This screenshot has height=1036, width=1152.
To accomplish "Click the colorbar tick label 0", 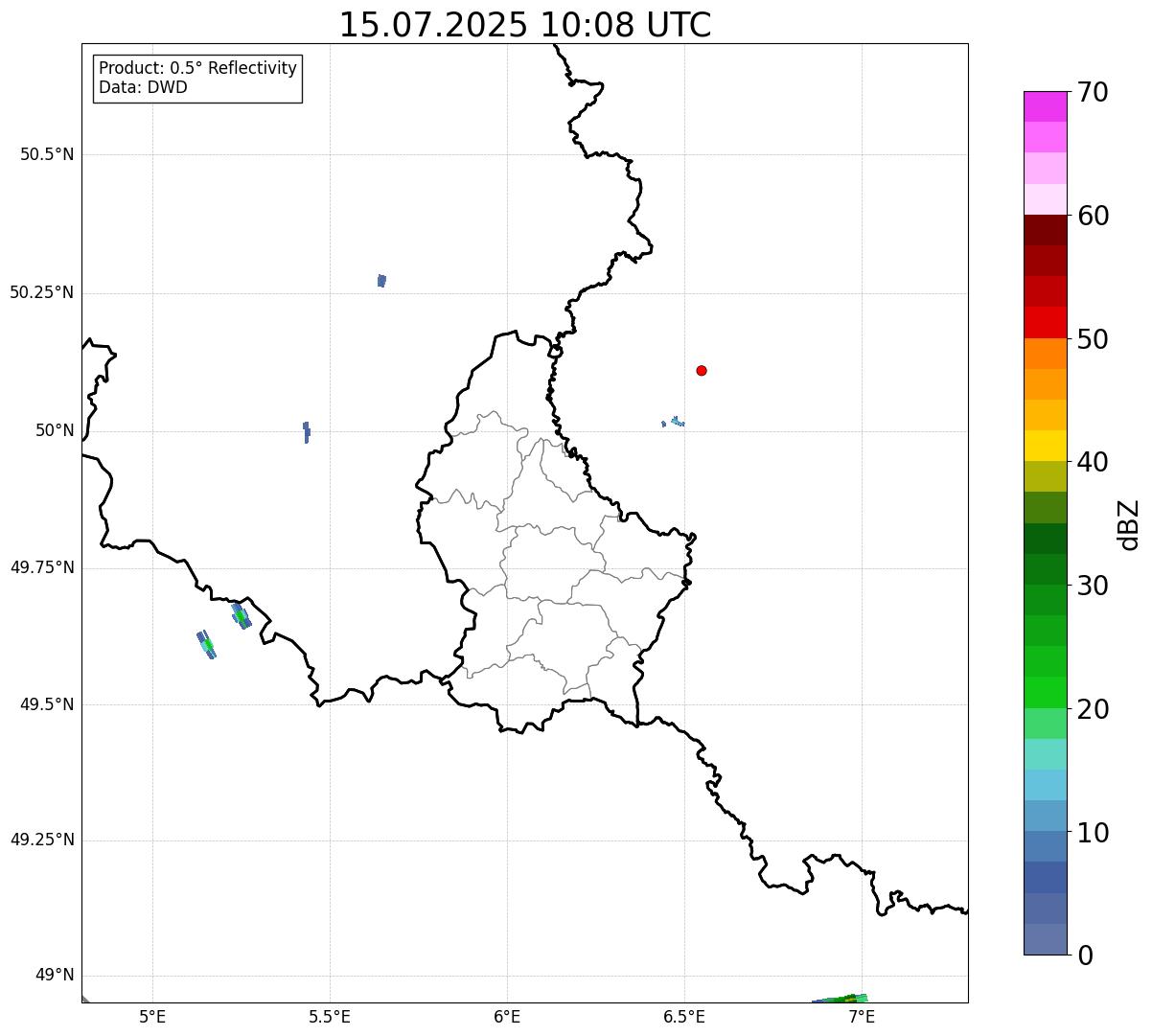I will click(x=1085, y=955).
